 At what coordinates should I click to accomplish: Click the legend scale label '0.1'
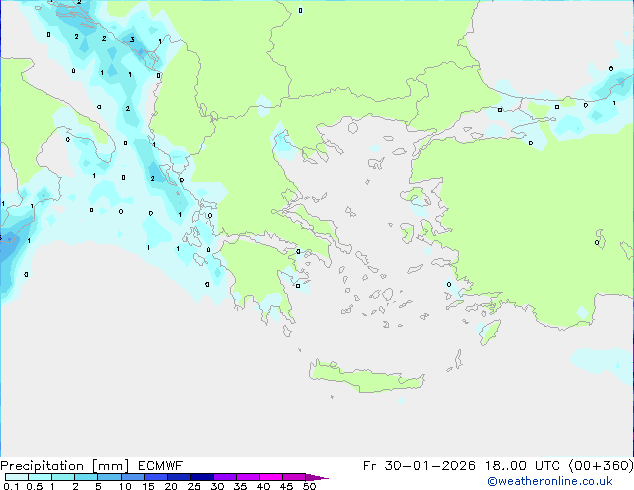[11, 486]
